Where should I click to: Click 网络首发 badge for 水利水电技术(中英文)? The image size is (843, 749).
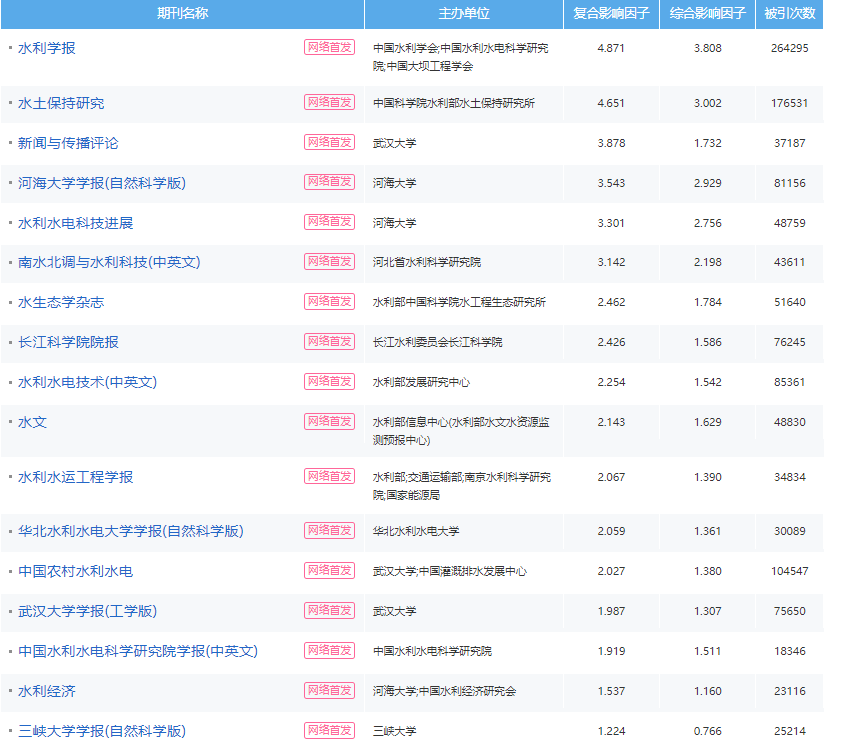click(x=330, y=381)
